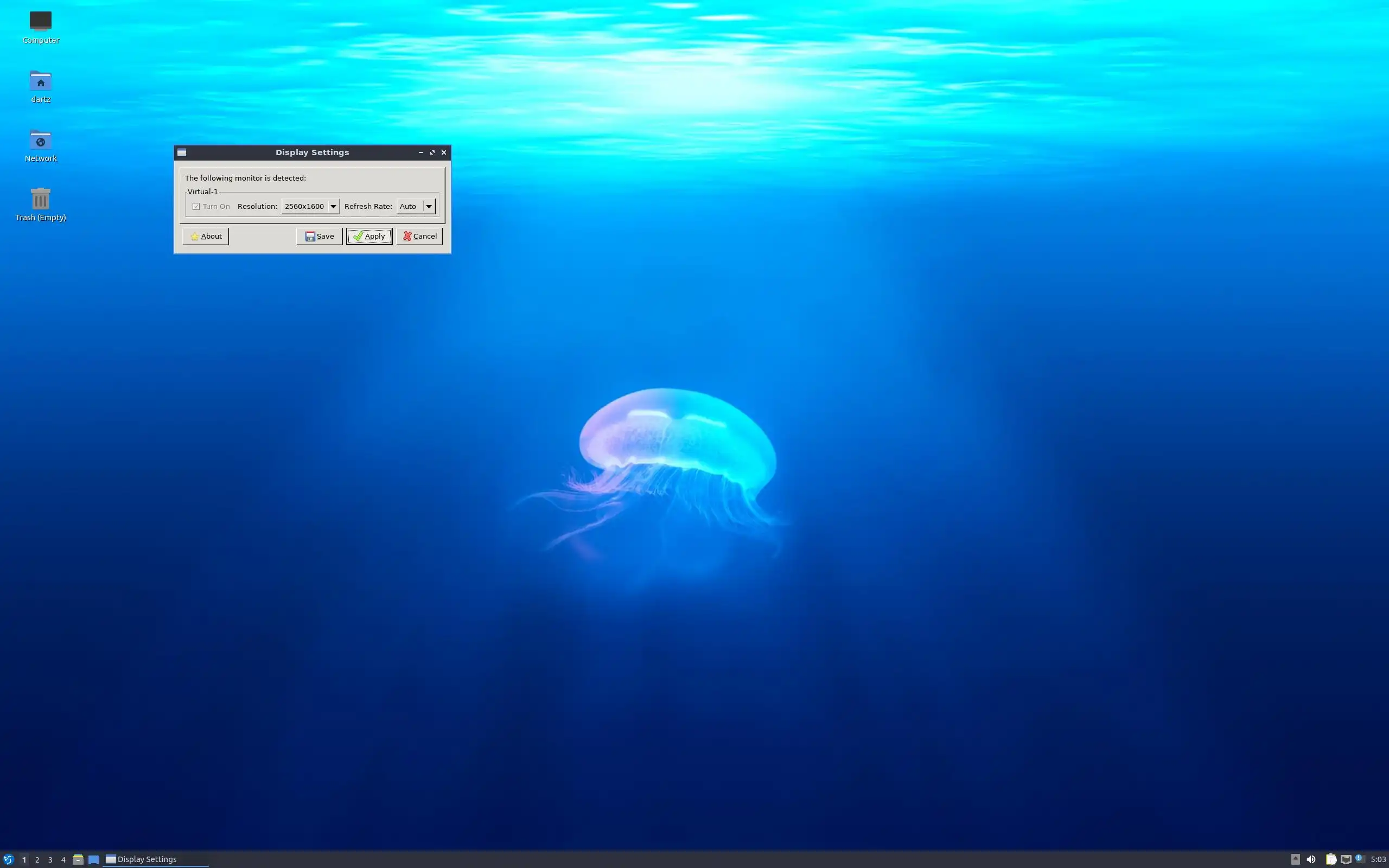Open the Lubuntu start menu bird icon

point(8,859)
